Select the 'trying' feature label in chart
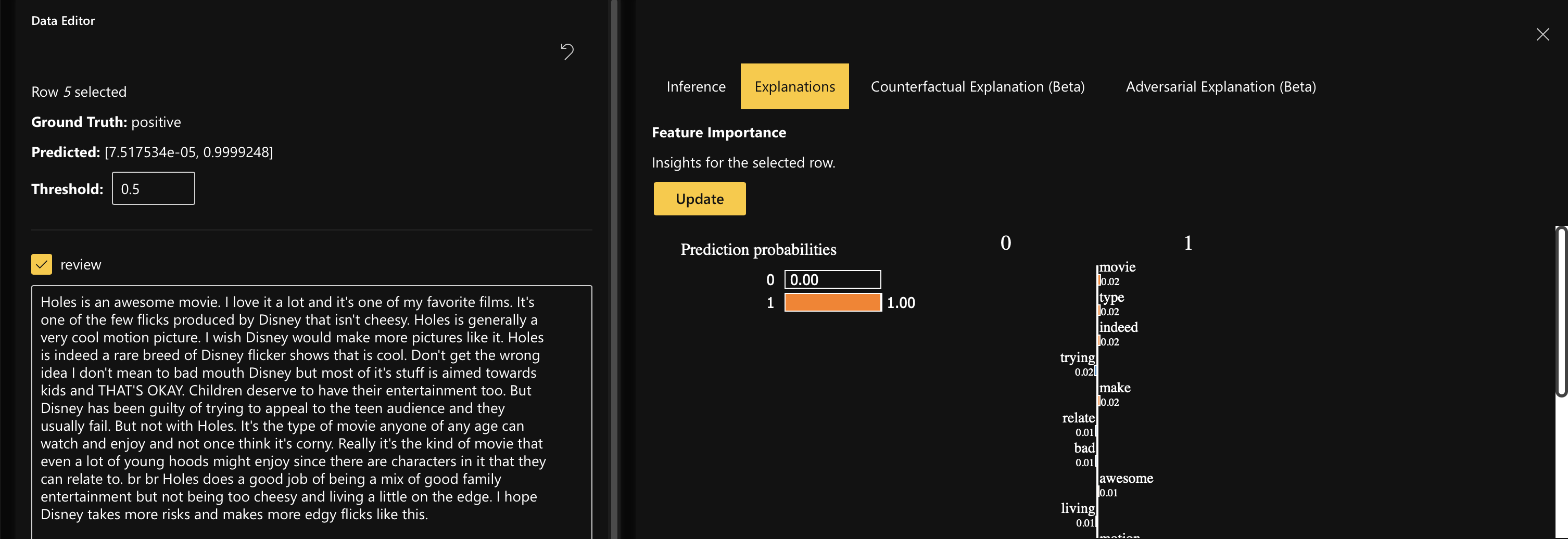 (x=1077, y=358)
